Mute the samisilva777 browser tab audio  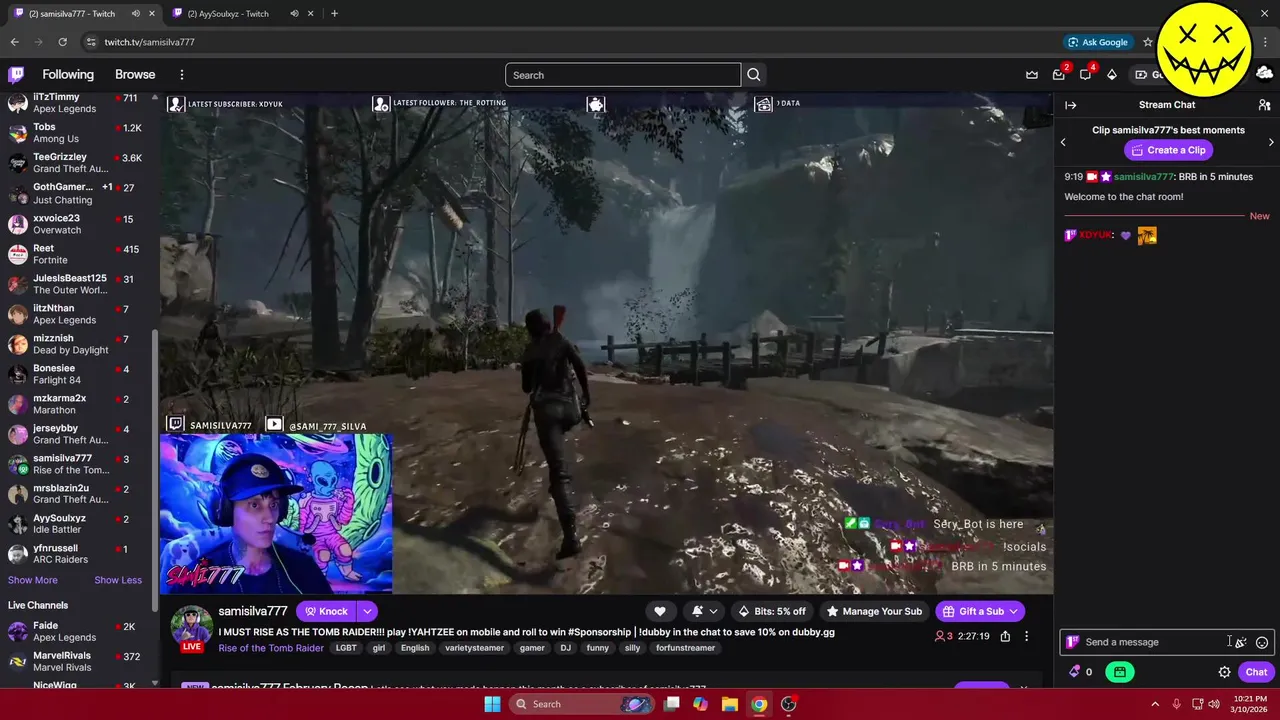135,14
